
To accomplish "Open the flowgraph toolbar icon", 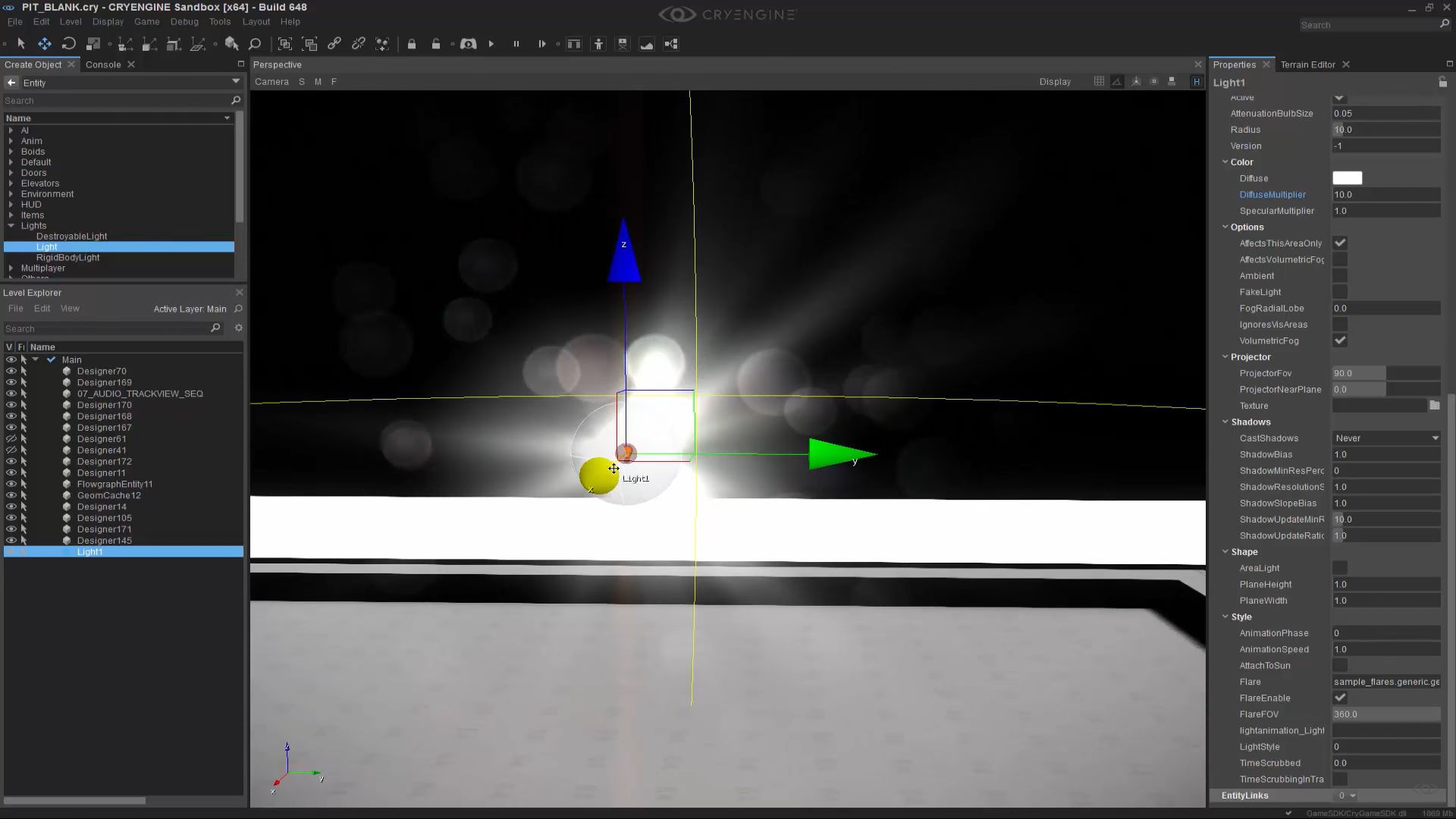I will [x=671, y=44].
